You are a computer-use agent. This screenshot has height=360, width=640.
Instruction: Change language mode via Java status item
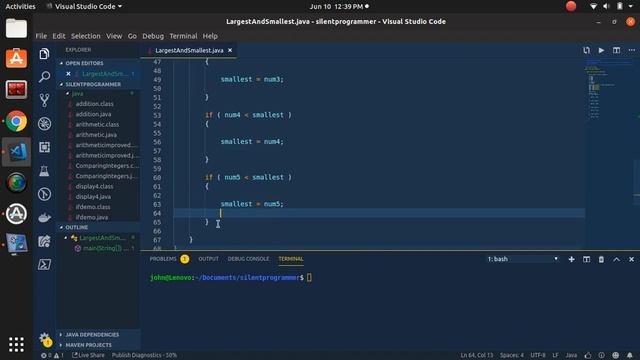click(x=571, y=355)
